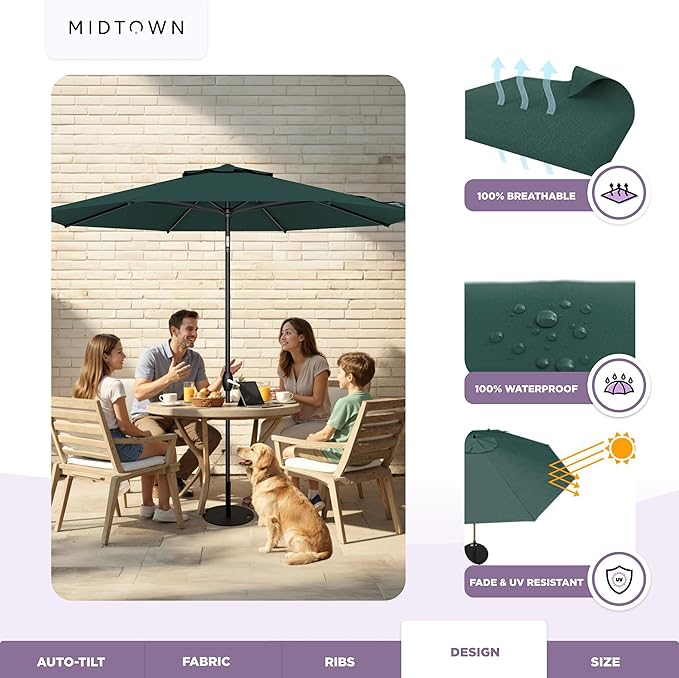Viewport: 679px width, 678px height.
Task: Click the 100% BREATHABLE label
Action: [526, 196]
